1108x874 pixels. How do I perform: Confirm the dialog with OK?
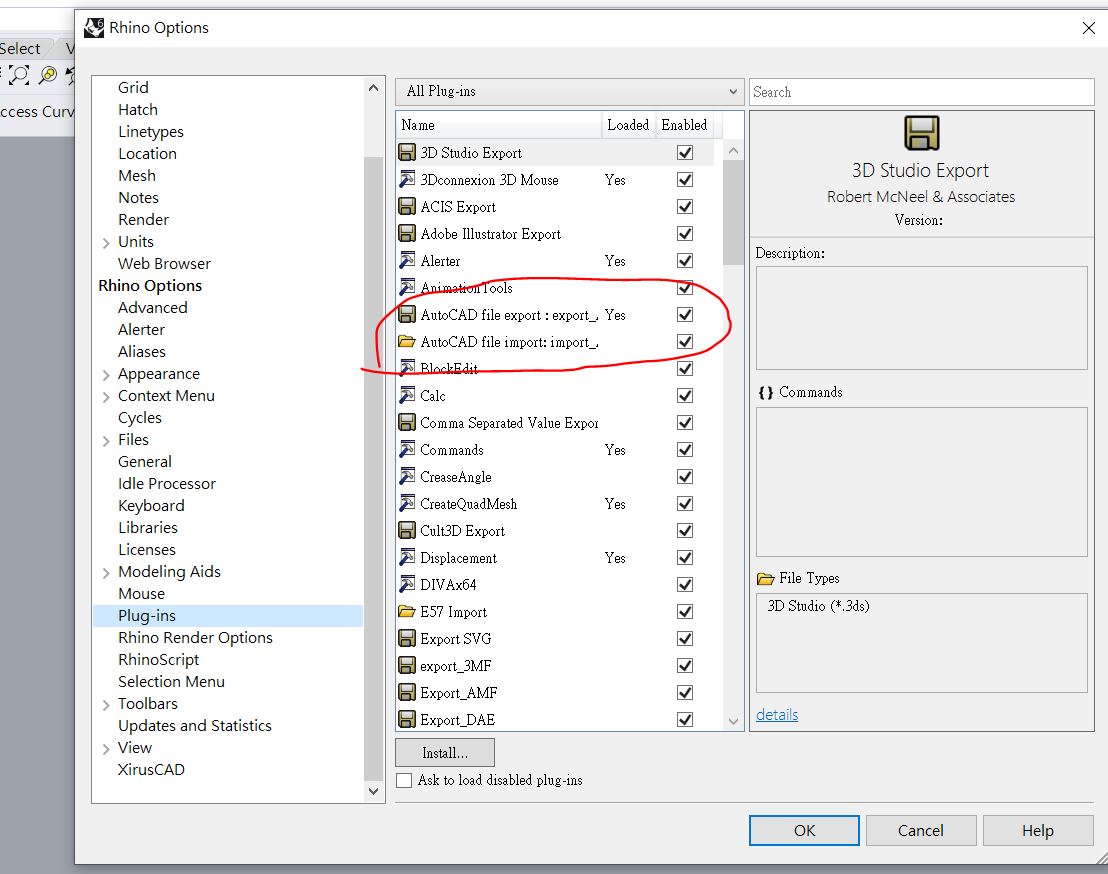(x=804, y=830)
